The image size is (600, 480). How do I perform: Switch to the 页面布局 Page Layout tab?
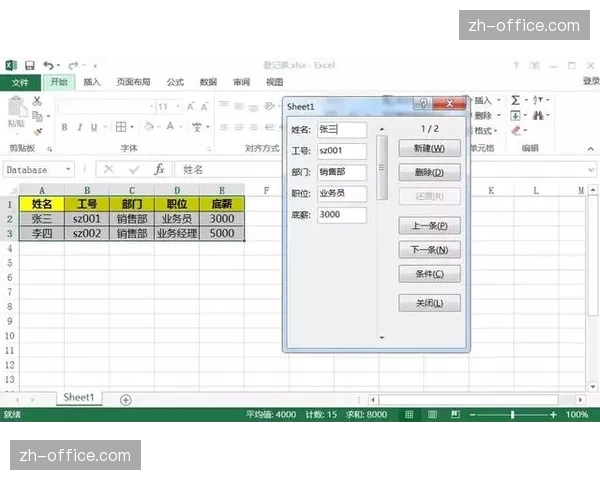tap(133, 82)
